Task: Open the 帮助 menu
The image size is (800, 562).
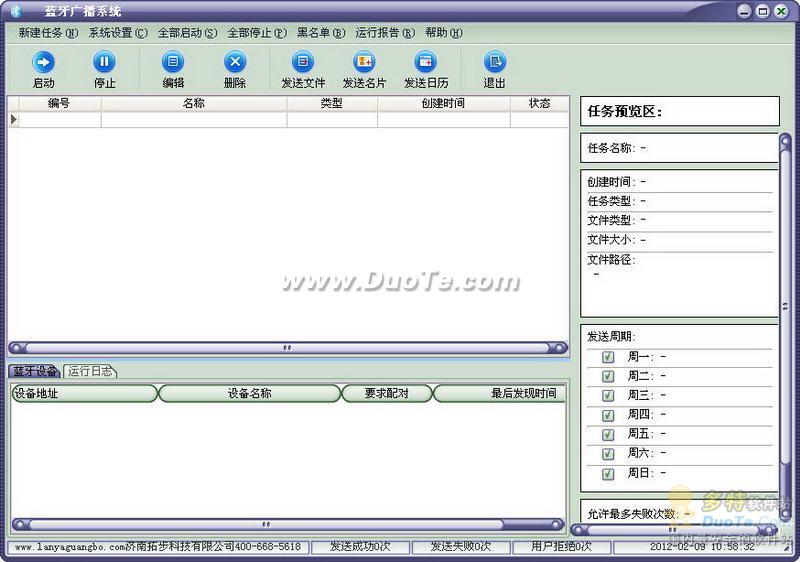Action: coord(444,33)
